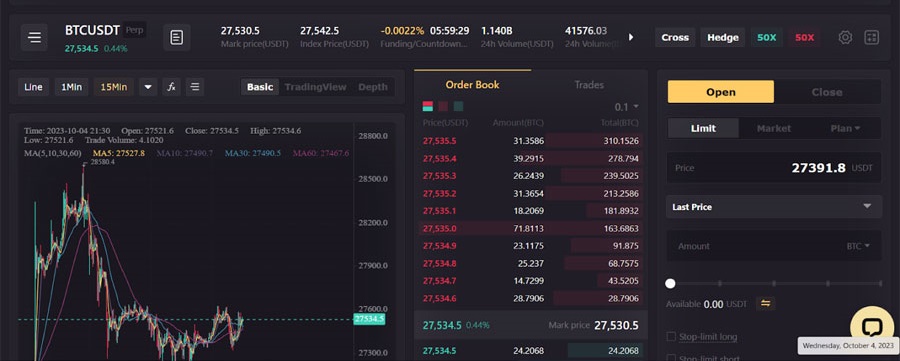Select ask price 27,534.9 row

click(531, 246)
